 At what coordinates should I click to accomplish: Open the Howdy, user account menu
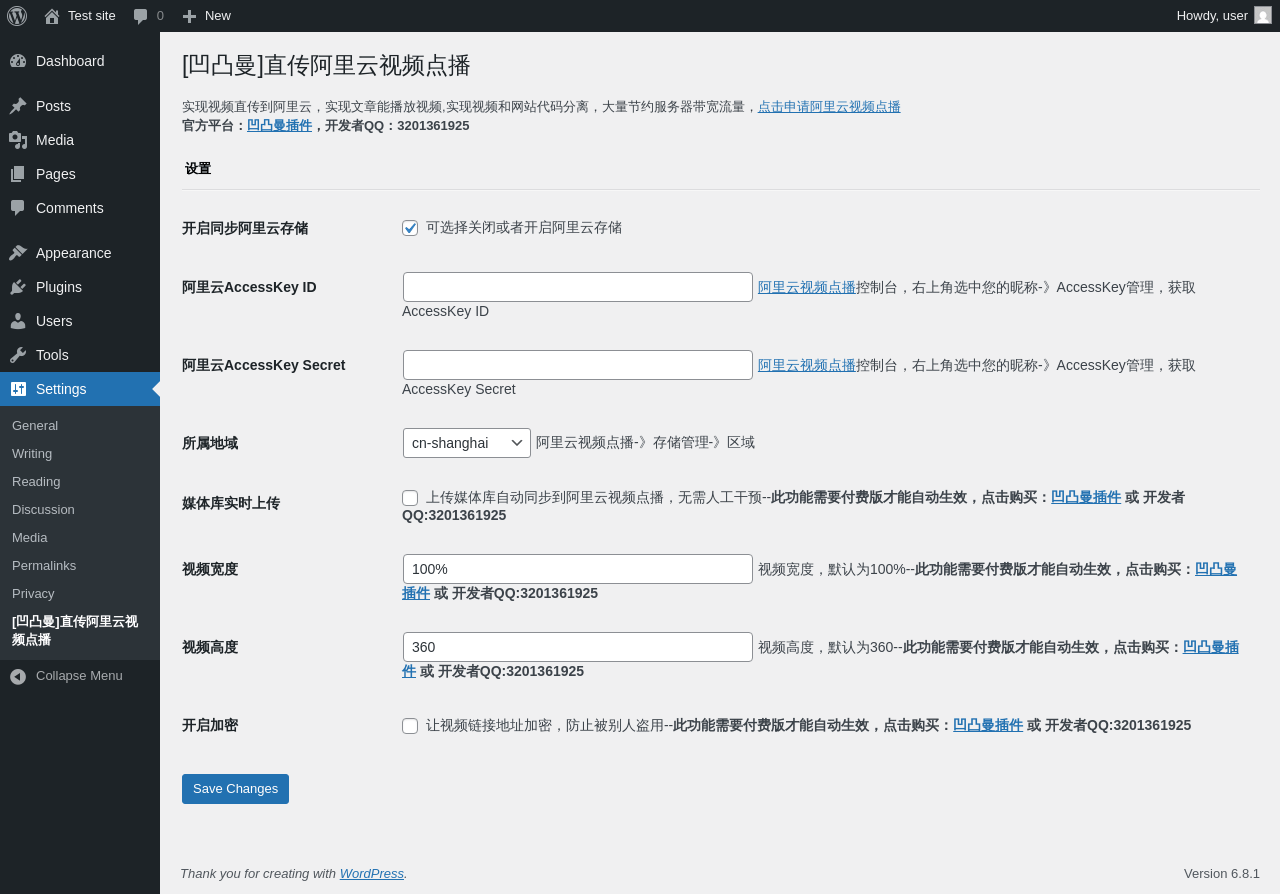[x=1224, y=16]
